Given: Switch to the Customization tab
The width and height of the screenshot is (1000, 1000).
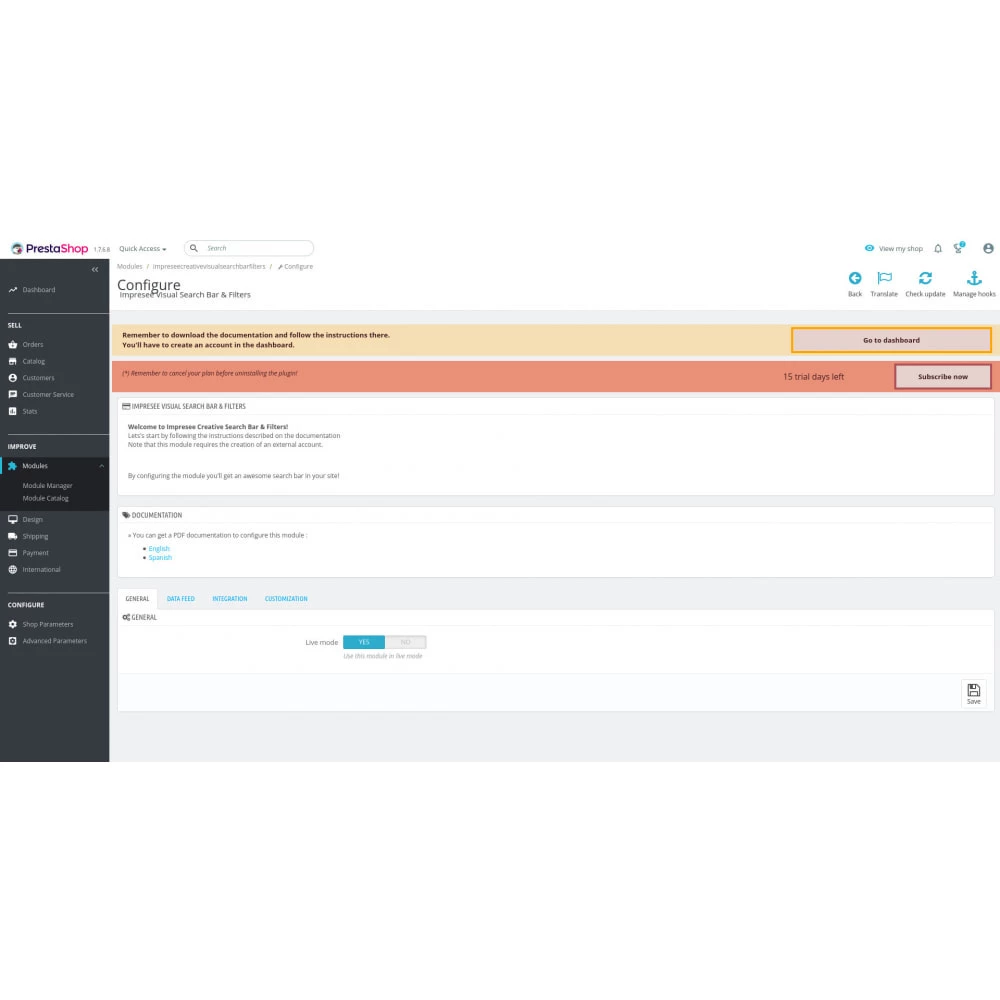Looking at the screenshot, I should tap(286, 599).
